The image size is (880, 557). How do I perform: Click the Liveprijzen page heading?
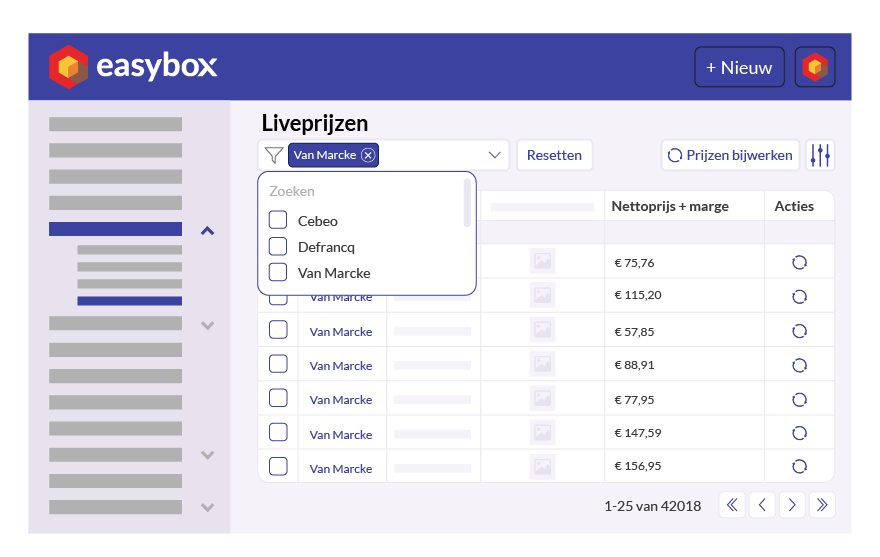[x=315, y=123]
